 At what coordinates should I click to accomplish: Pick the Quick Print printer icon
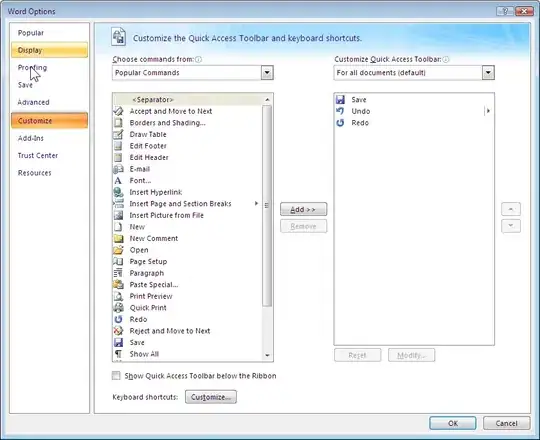point(118,308)
